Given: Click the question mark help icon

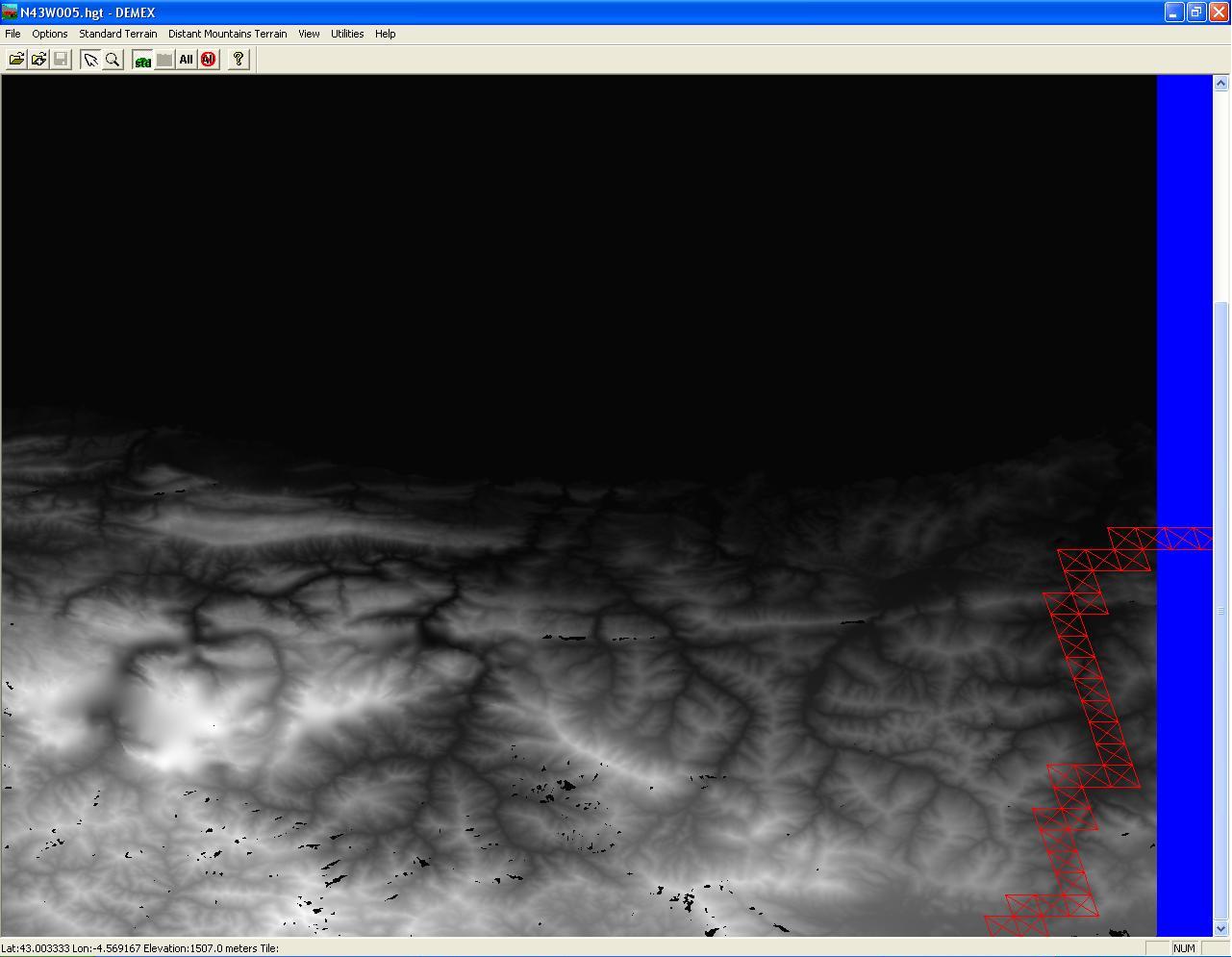Looking at the screenshot, I should (239, 60).
